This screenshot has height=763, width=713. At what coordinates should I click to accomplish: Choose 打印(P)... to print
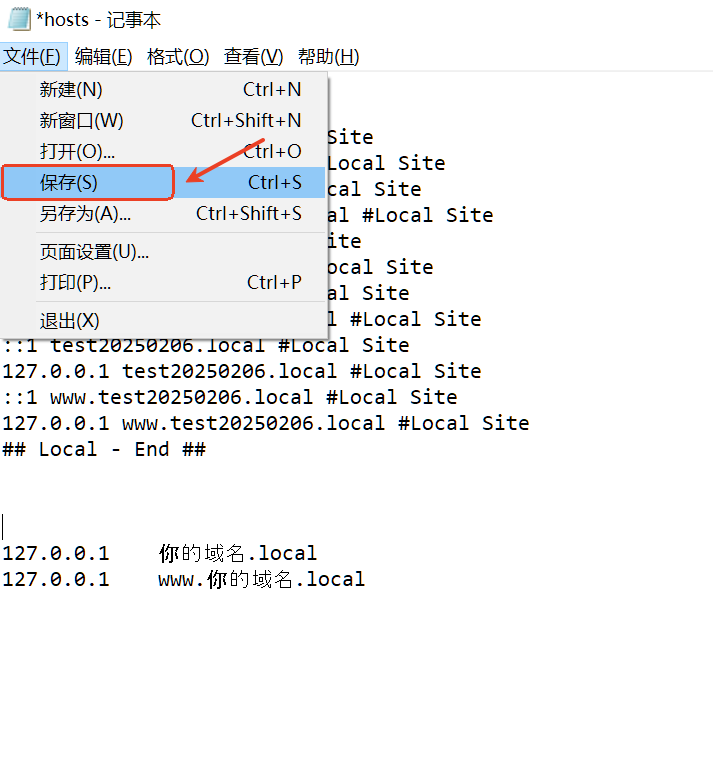75,283
